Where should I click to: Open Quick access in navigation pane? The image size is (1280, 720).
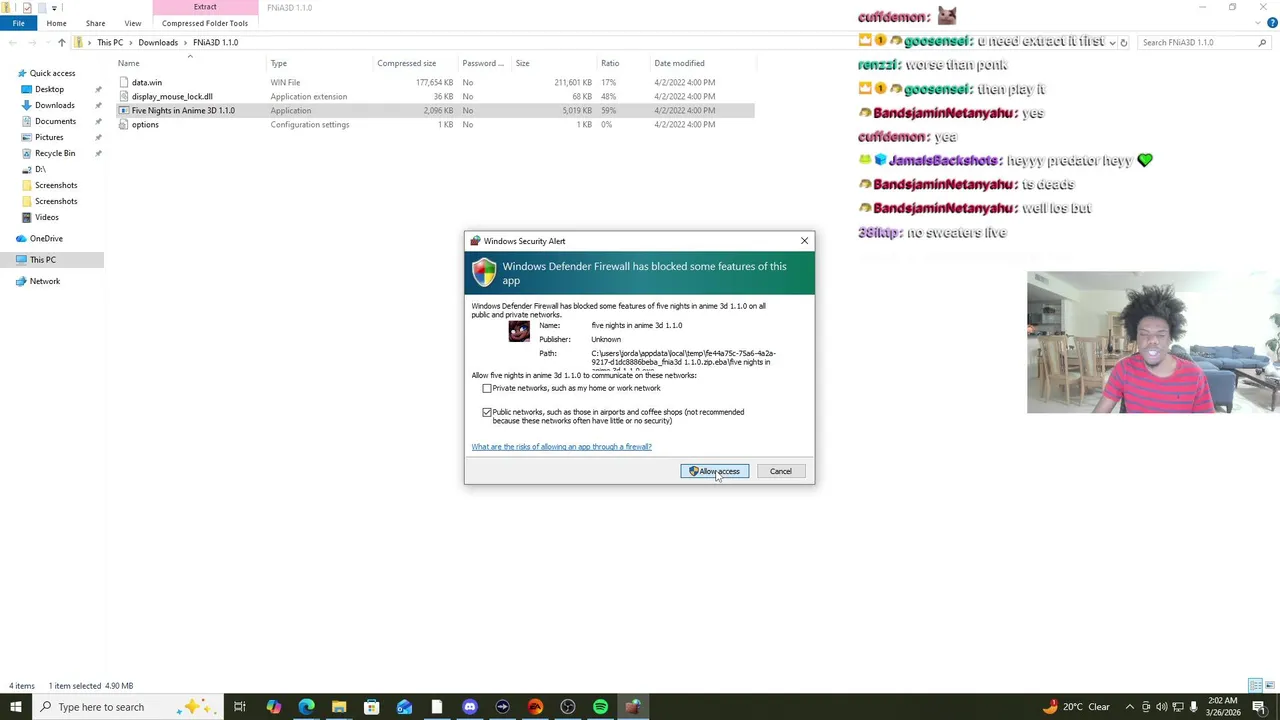pos(52,73)
